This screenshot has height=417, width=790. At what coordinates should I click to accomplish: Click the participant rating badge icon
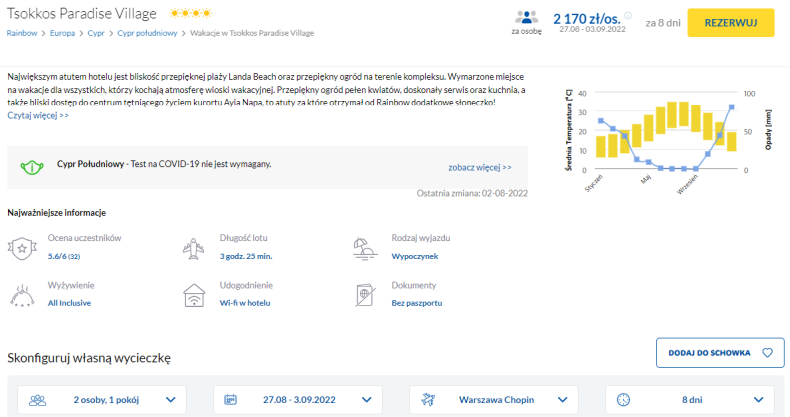click(x=22, y=248)
